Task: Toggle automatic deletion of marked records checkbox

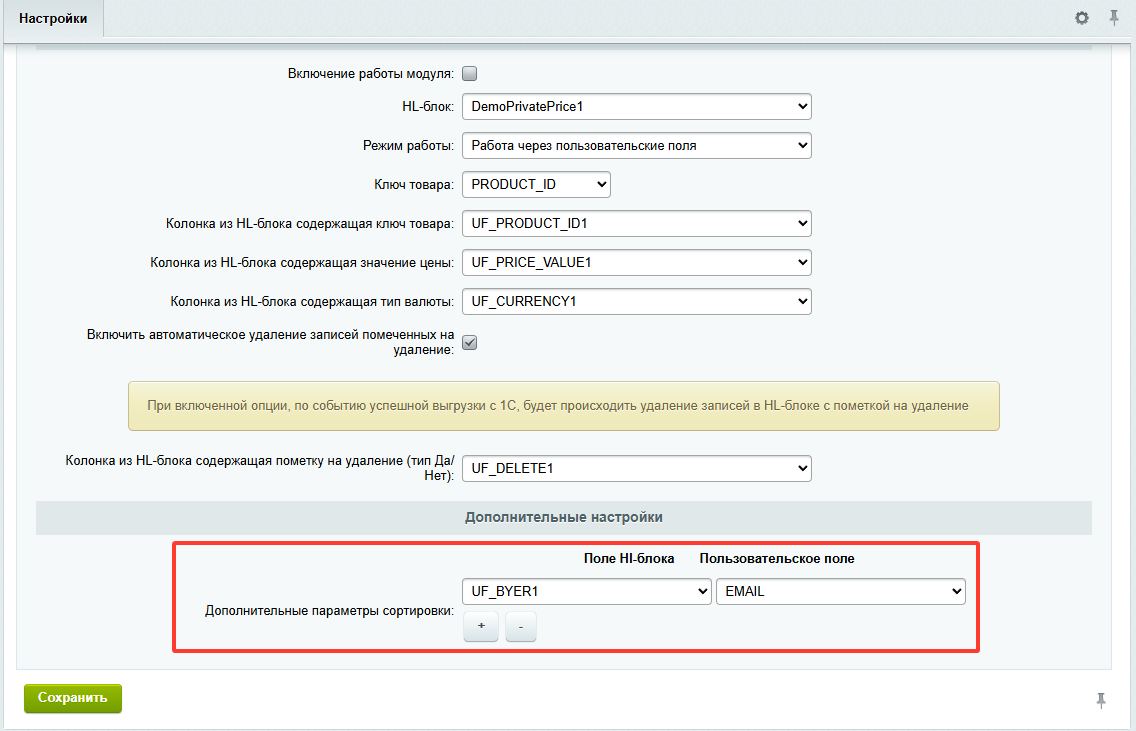Action: [469, 343]
